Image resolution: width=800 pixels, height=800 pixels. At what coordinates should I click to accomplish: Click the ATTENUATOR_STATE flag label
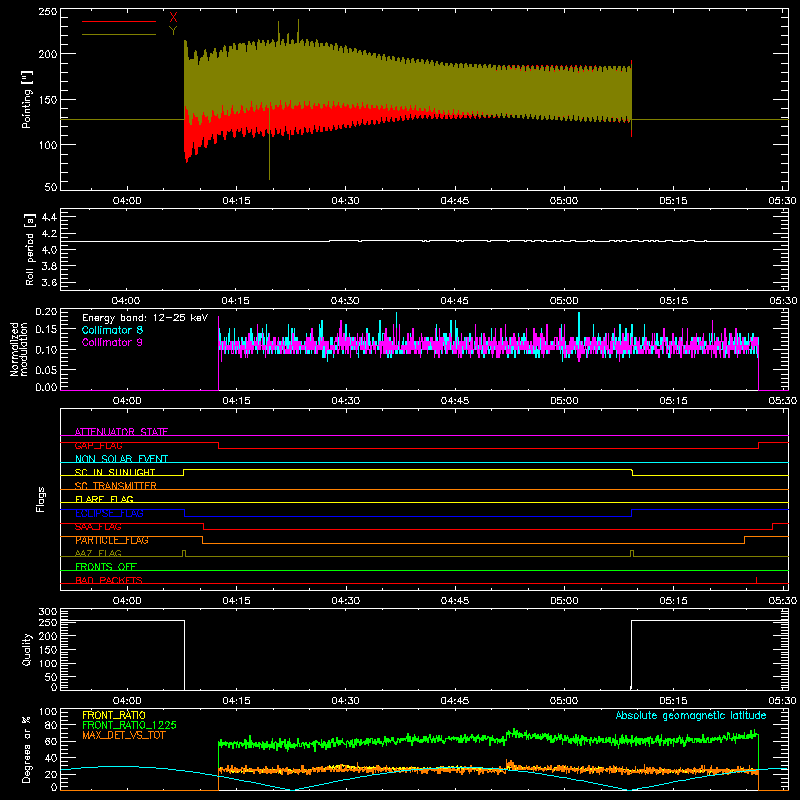[121, 432]
